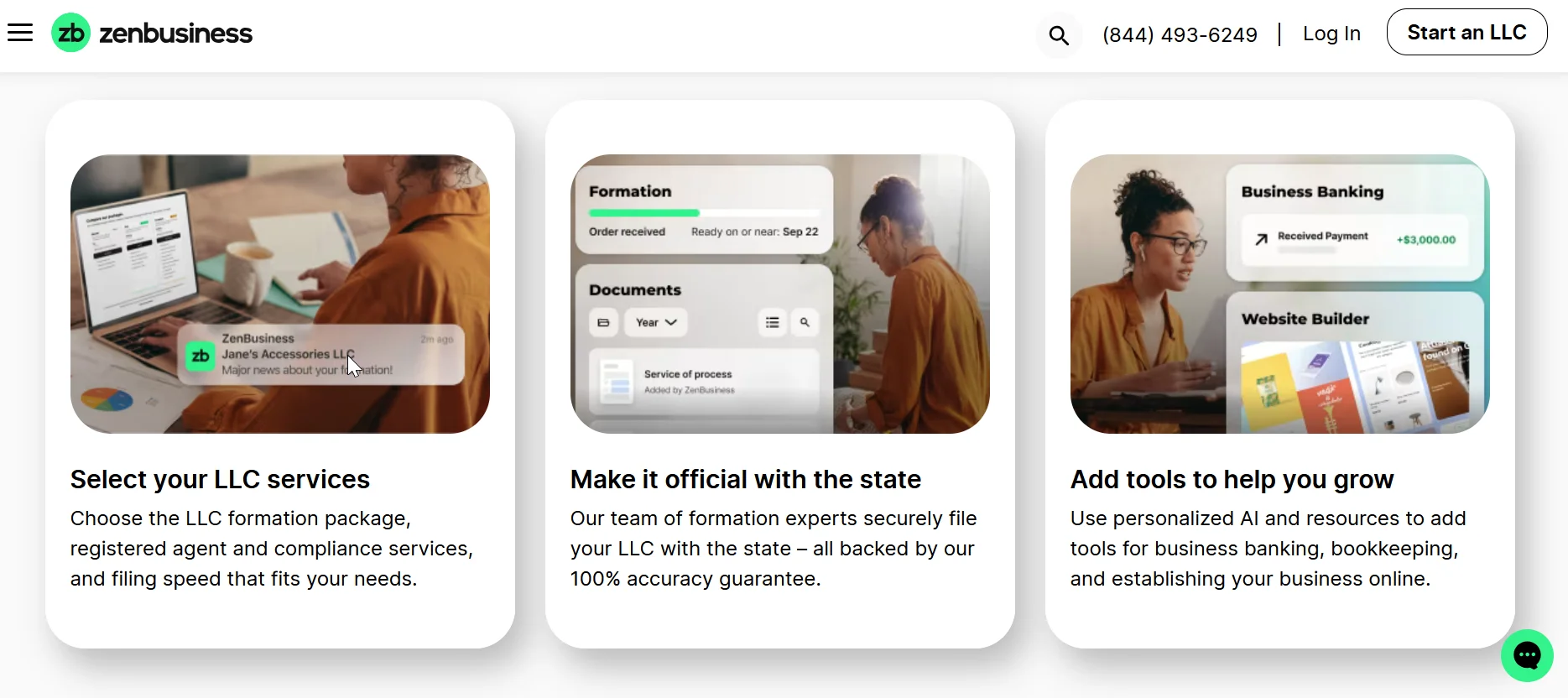Click the Log In link

(x=1331, y=34)
